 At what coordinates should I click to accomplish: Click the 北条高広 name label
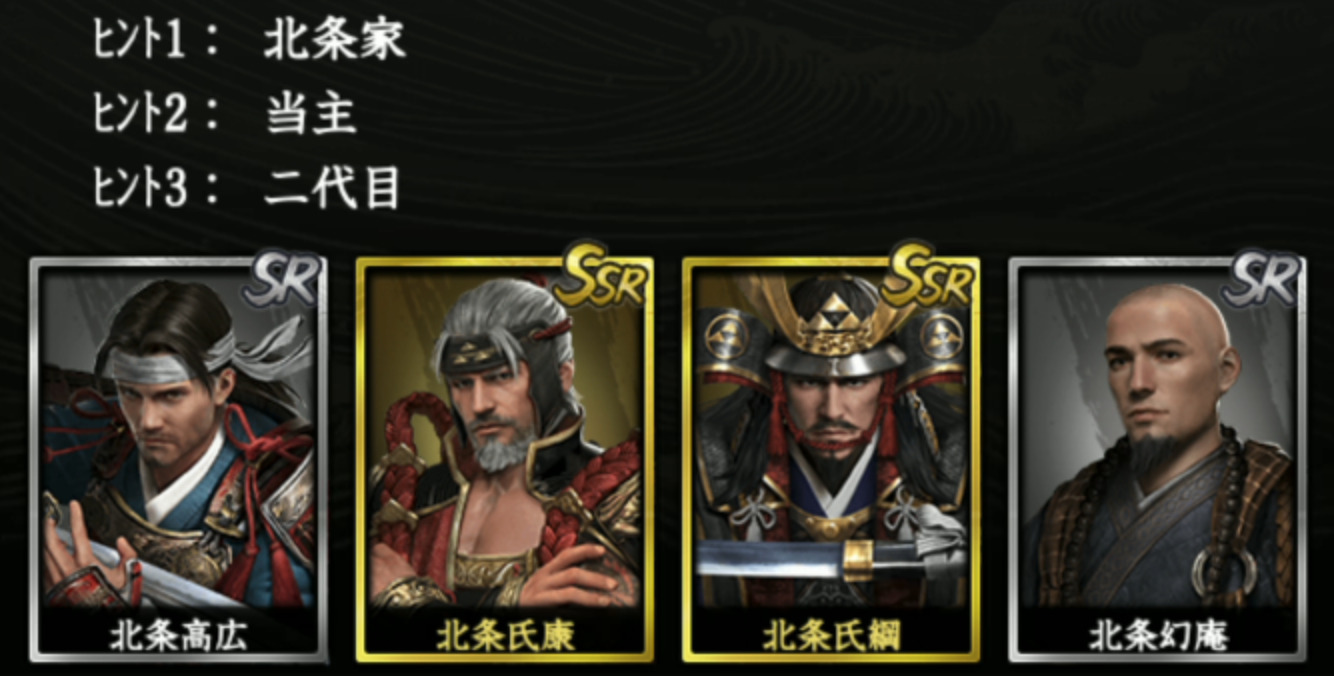(180, 634)
